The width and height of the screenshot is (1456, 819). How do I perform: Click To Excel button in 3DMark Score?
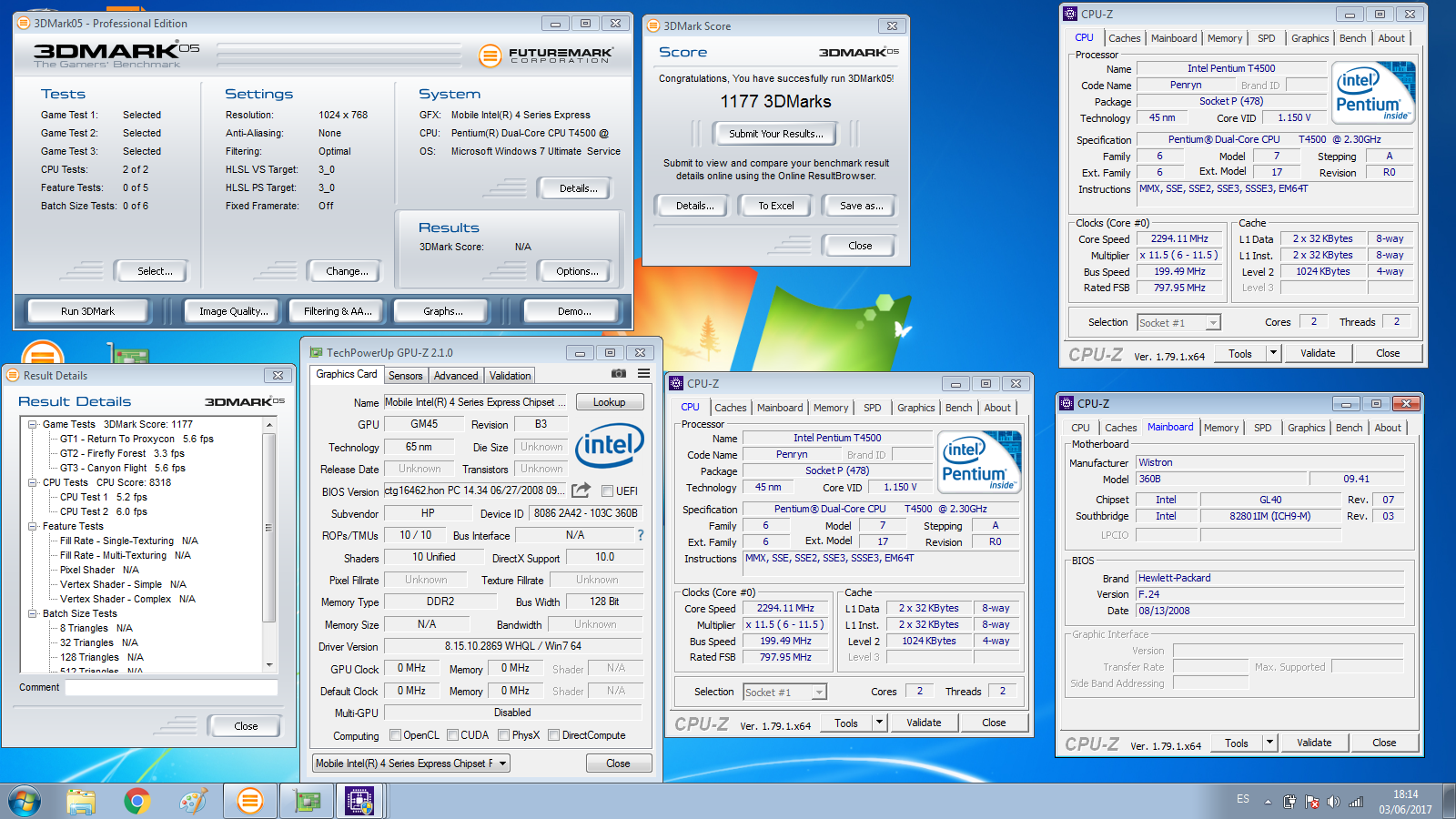coord(776,206)
